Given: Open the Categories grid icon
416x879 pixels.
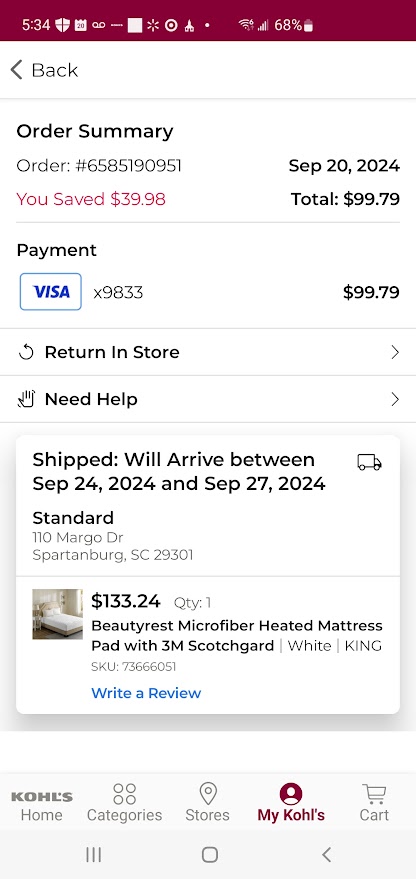Looking at the screenshot, I should coord(124,794).
